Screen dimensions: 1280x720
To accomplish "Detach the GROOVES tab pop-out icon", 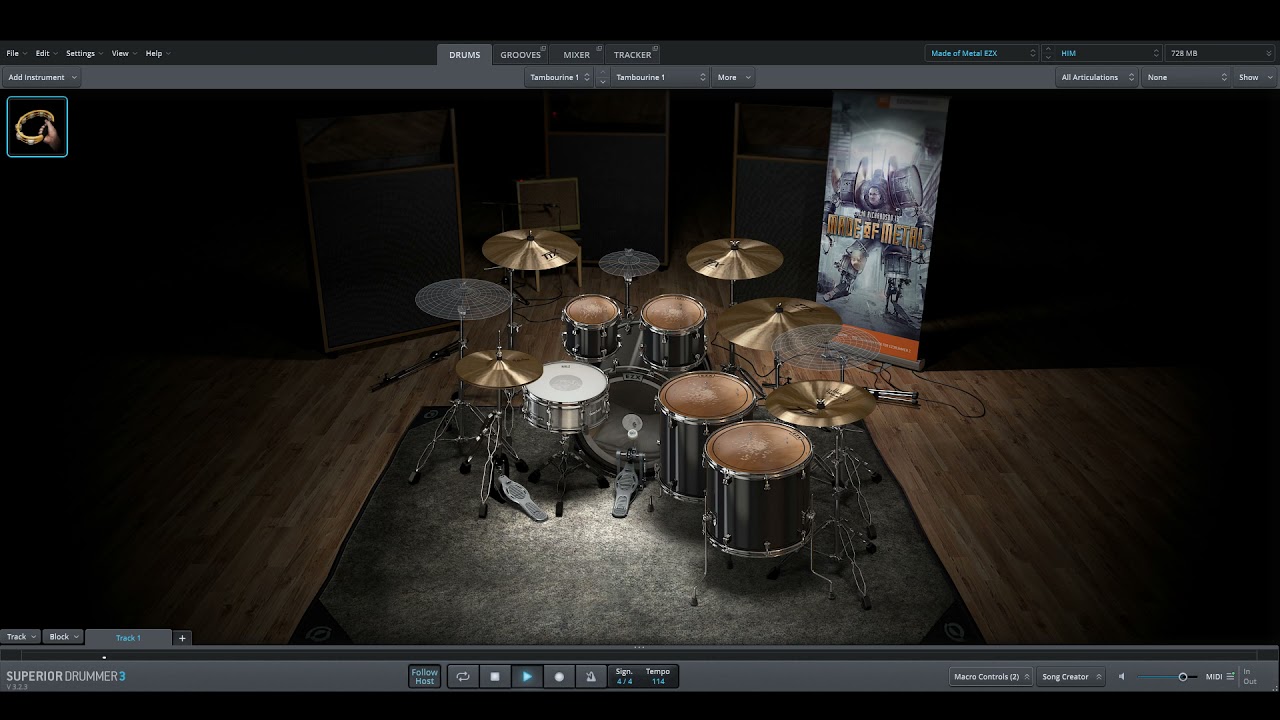I will coord(543,48).
